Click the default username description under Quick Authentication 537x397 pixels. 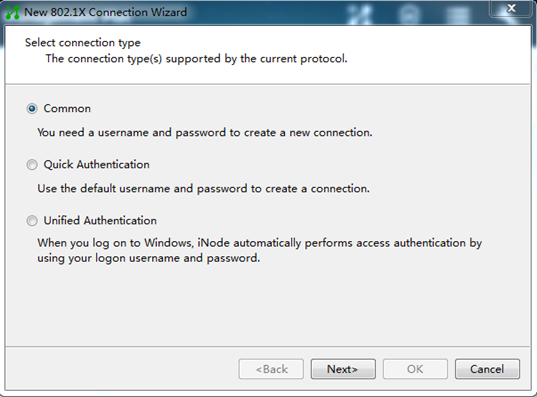pyautogui.click(x=203, y=189)
